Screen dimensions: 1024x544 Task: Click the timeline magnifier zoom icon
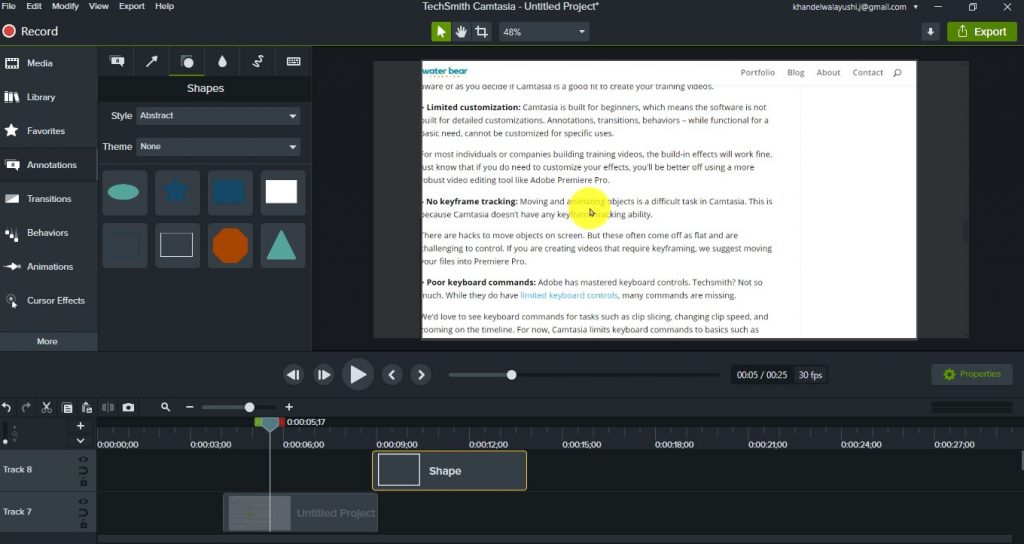[165, 407]
